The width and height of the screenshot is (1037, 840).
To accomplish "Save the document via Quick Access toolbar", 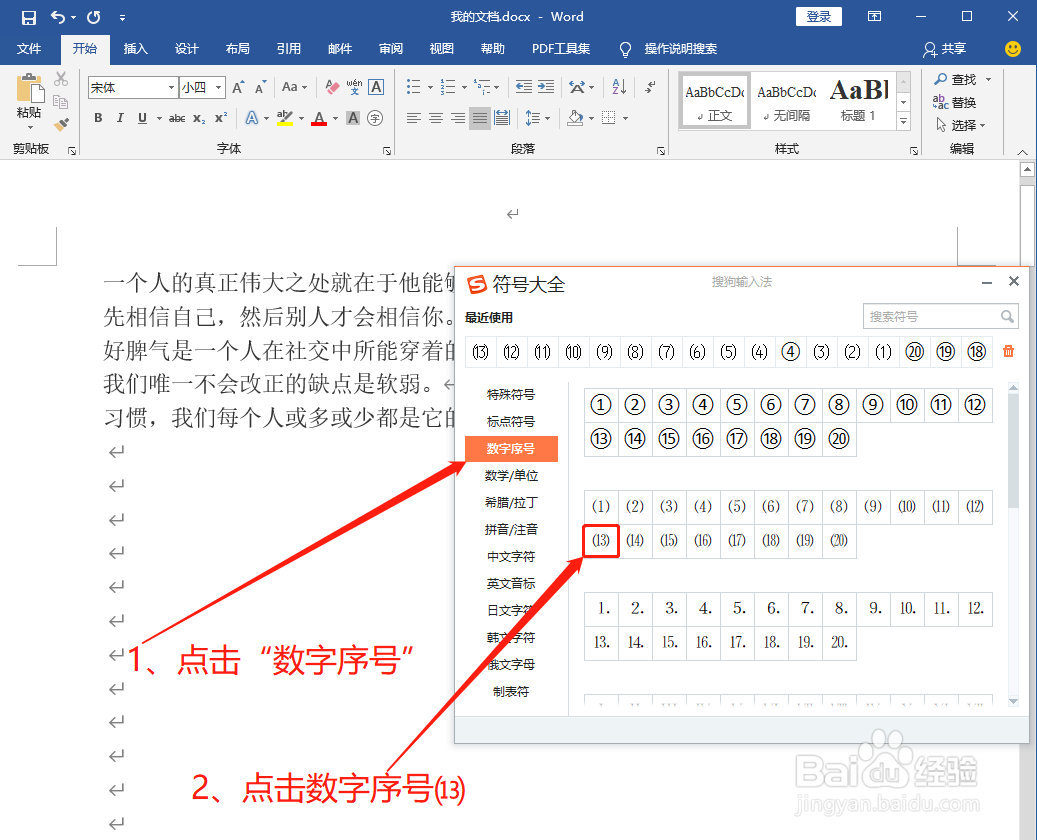I will tap(28, 16).
